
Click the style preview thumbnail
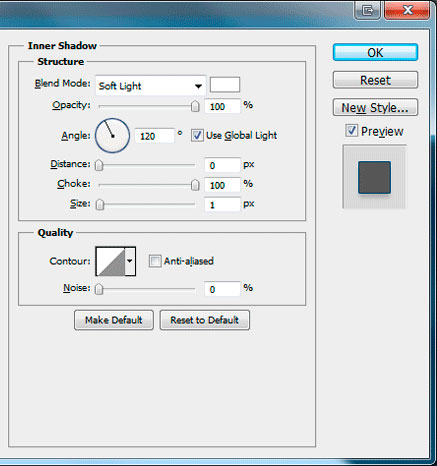click(x=374, y=177)
